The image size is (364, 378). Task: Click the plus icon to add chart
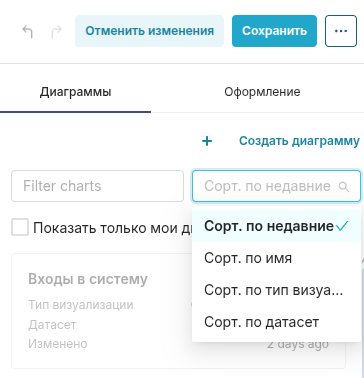coord(207,141)
